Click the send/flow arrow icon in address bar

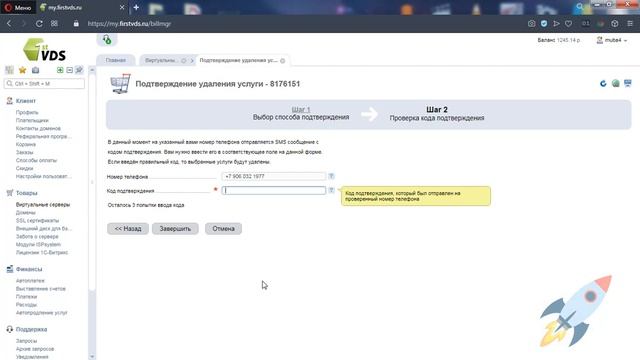tap(556, 24)
